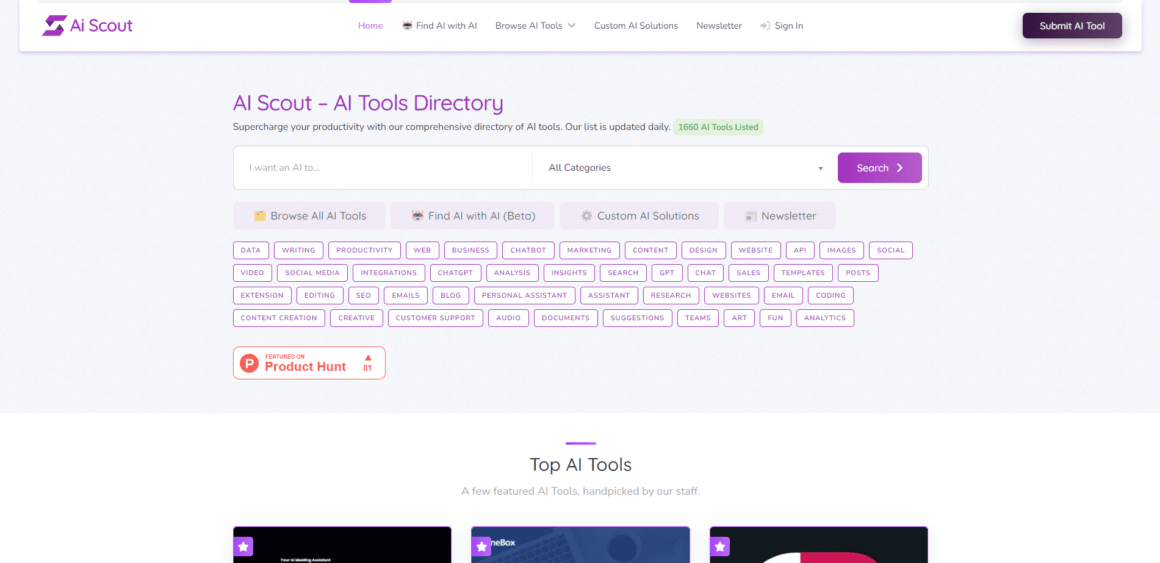Choose the CODING category tag
1160x563 pixels.
(830, 295)
